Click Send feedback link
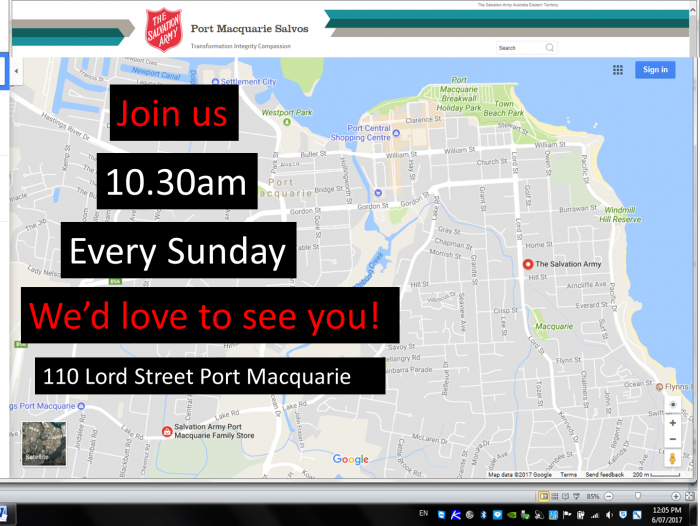 604,475
